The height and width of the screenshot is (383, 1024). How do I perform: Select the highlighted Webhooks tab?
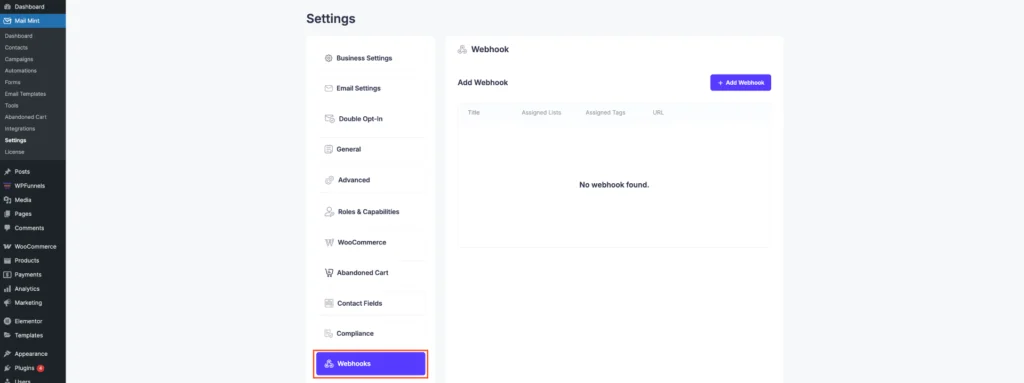coord(371,363)
